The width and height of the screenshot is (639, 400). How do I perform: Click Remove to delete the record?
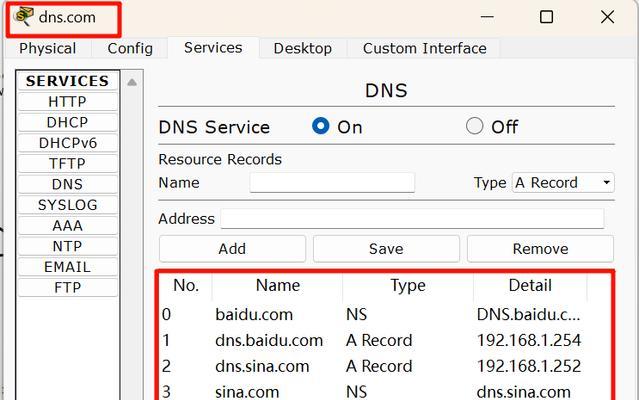click(540, 248)
